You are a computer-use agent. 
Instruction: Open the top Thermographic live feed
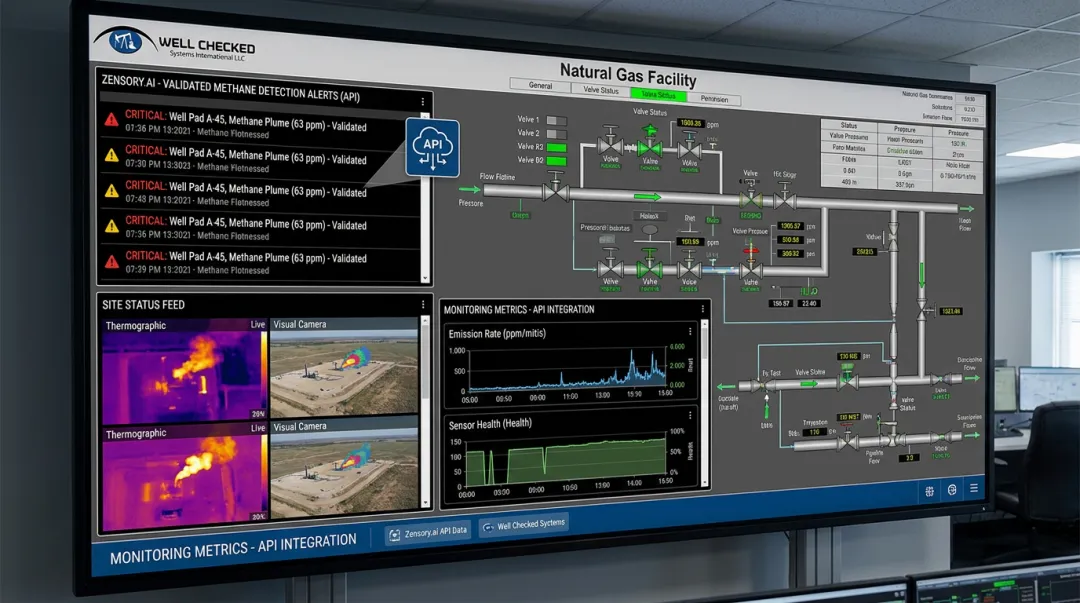[x=185, y=371]
